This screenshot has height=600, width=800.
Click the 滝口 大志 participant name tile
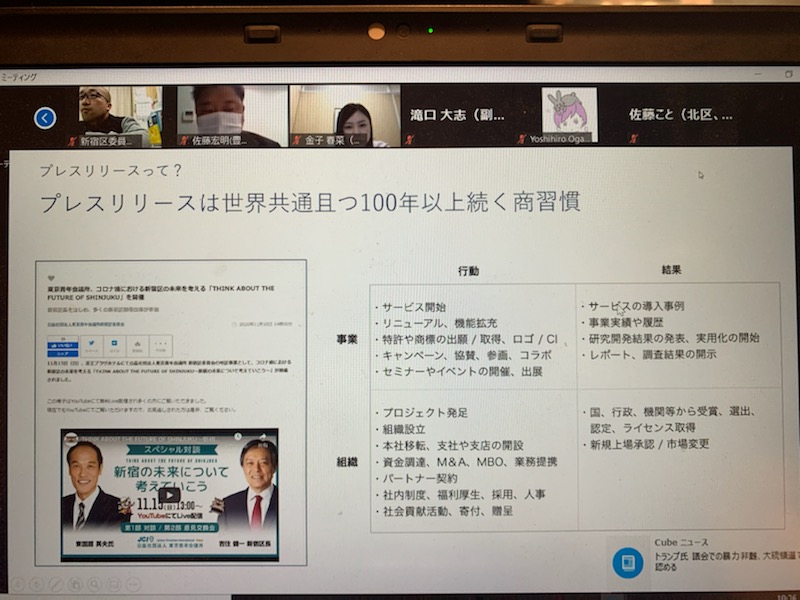[460, 115]
